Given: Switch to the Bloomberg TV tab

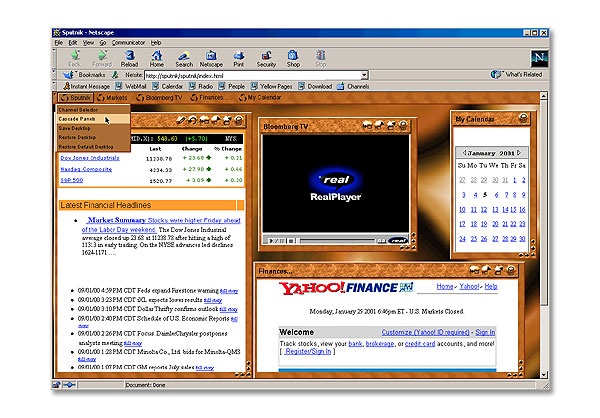Looking at the screenshot, I should (x=160, y=98).
